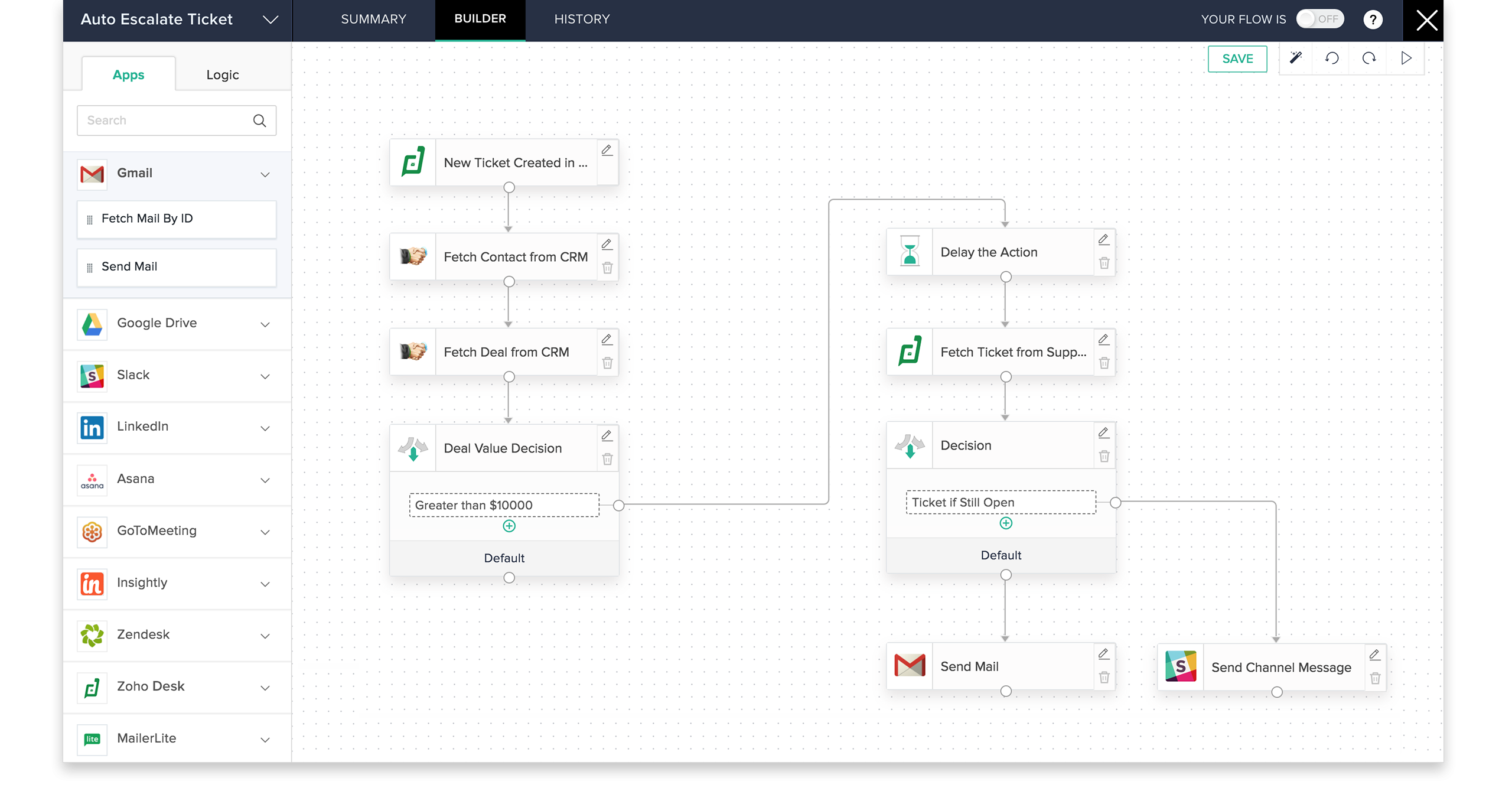Click the magic wand auto-arrange icon
This screenshot has width=1512, height=804.
pyautogui.click(x=1295, y=58)
